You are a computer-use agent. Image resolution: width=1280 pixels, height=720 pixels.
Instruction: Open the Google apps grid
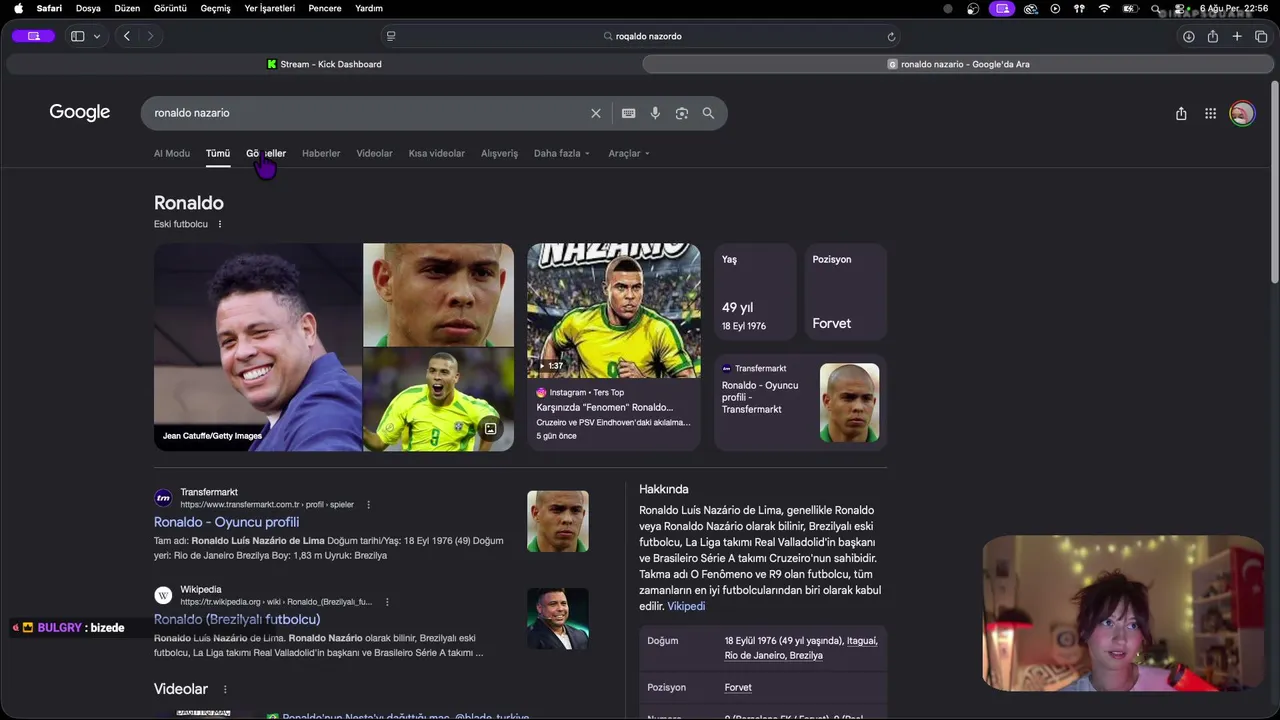[x=1210, y=113]
